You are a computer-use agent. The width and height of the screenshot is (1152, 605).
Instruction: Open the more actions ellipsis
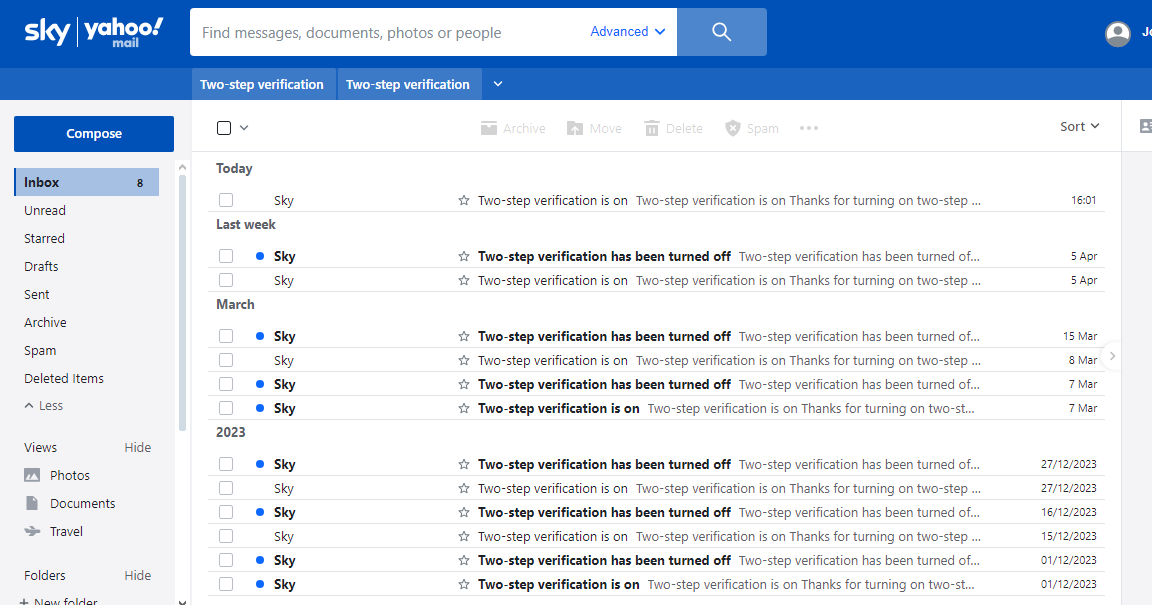(x=809, y=128)
